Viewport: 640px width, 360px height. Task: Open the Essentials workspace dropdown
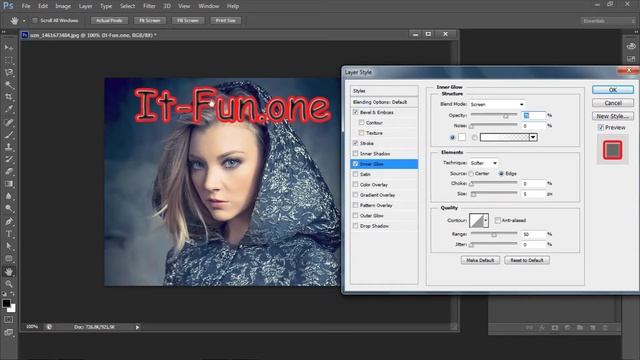coord(608,21)
